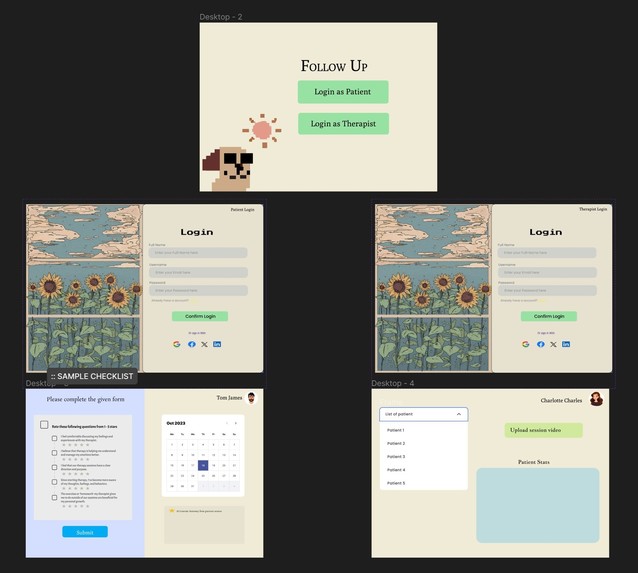638x573 pixels.
Task: Click LinkedIn icon in Therapist Login frame
Action: (566, 344)
